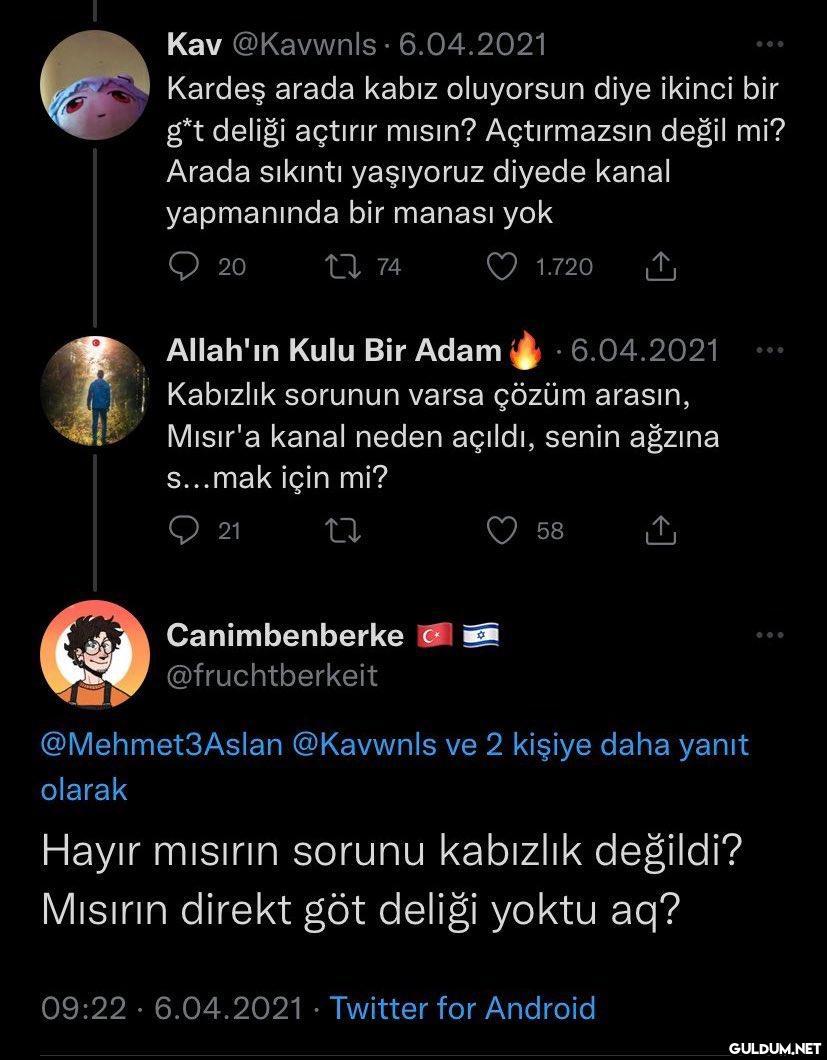Open more options on Allah'ın Kulu tweet
This screenshot has height=1060, width=827.
point(767,350)
